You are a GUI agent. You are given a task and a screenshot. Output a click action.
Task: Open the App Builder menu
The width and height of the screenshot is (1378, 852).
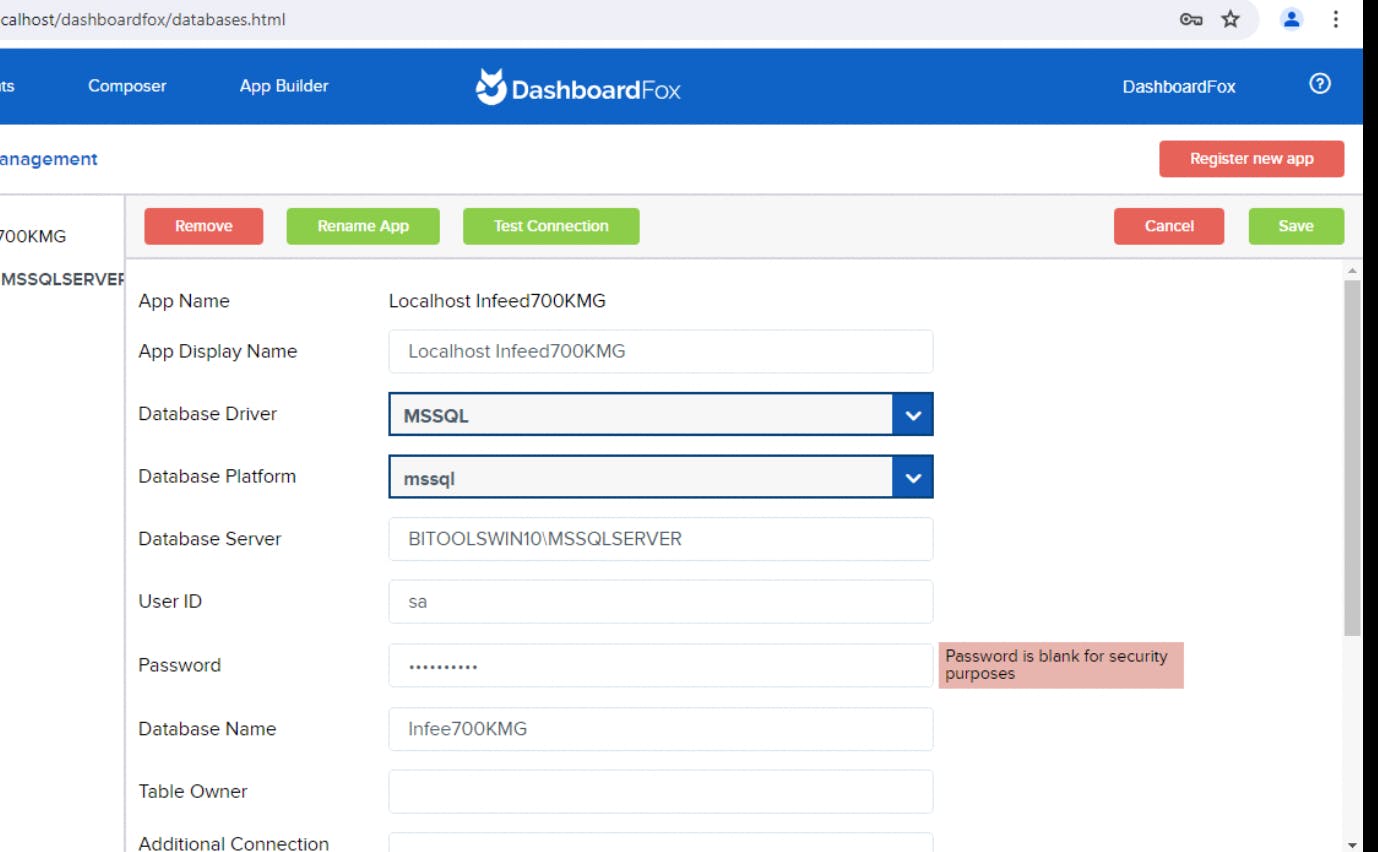click(284, 86)
